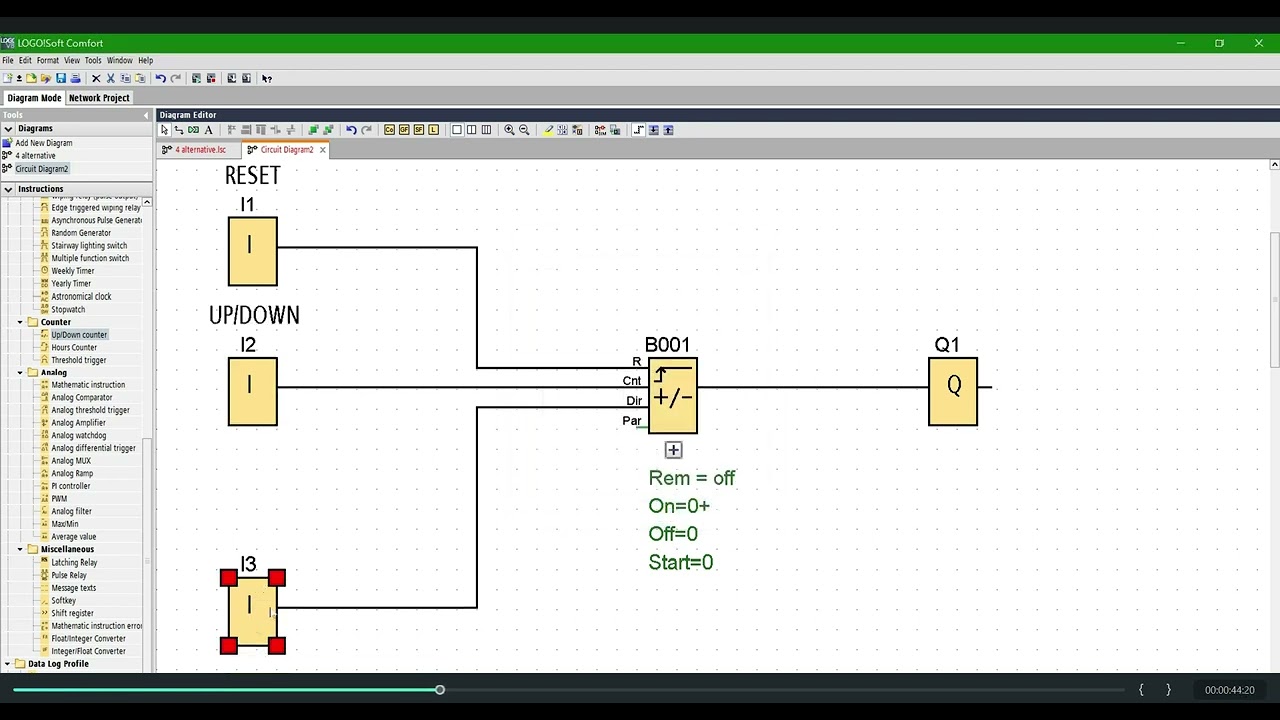Click the video progress bar handle
The width and height of the screenshot is (1280, 720).
[x=439, y=690]
